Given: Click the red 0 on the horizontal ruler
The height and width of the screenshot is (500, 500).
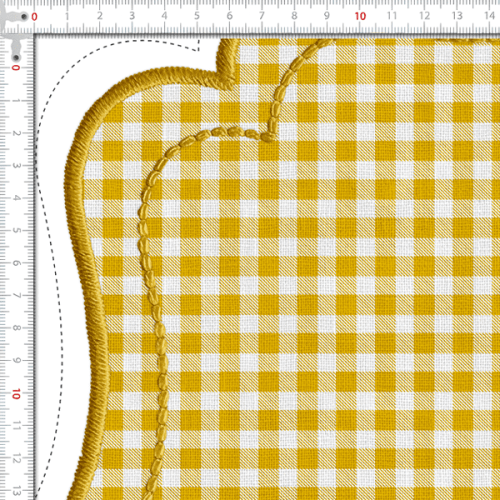Looking at the screenshot, I should coord(34,17).
